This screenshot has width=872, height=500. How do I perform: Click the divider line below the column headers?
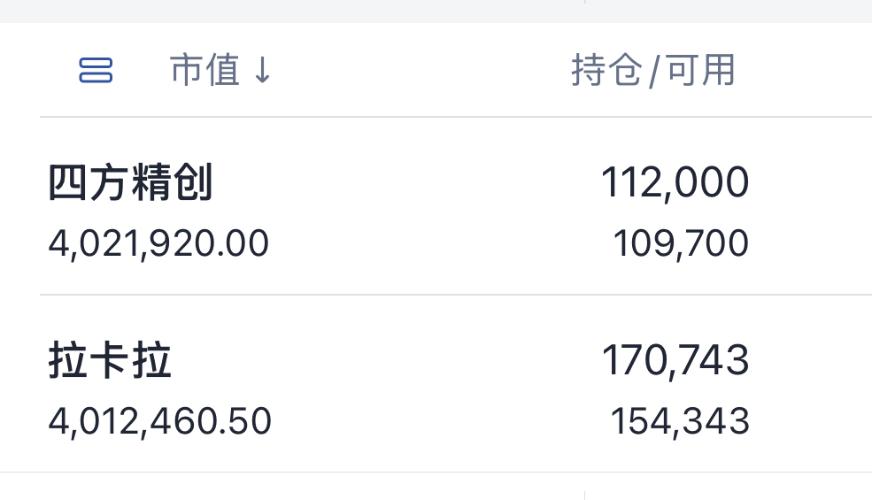[450, 117]
